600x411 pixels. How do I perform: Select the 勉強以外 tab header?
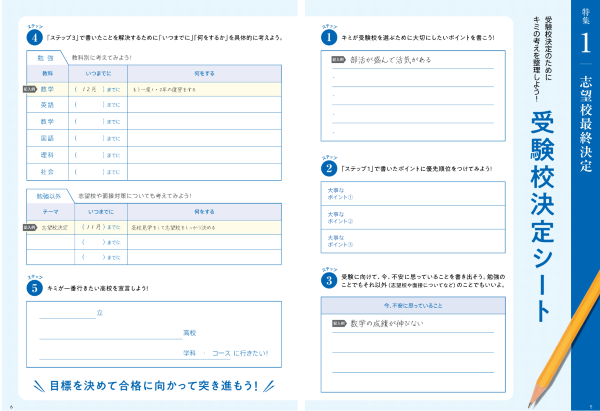pyautogui.click(x=47, y=196)
